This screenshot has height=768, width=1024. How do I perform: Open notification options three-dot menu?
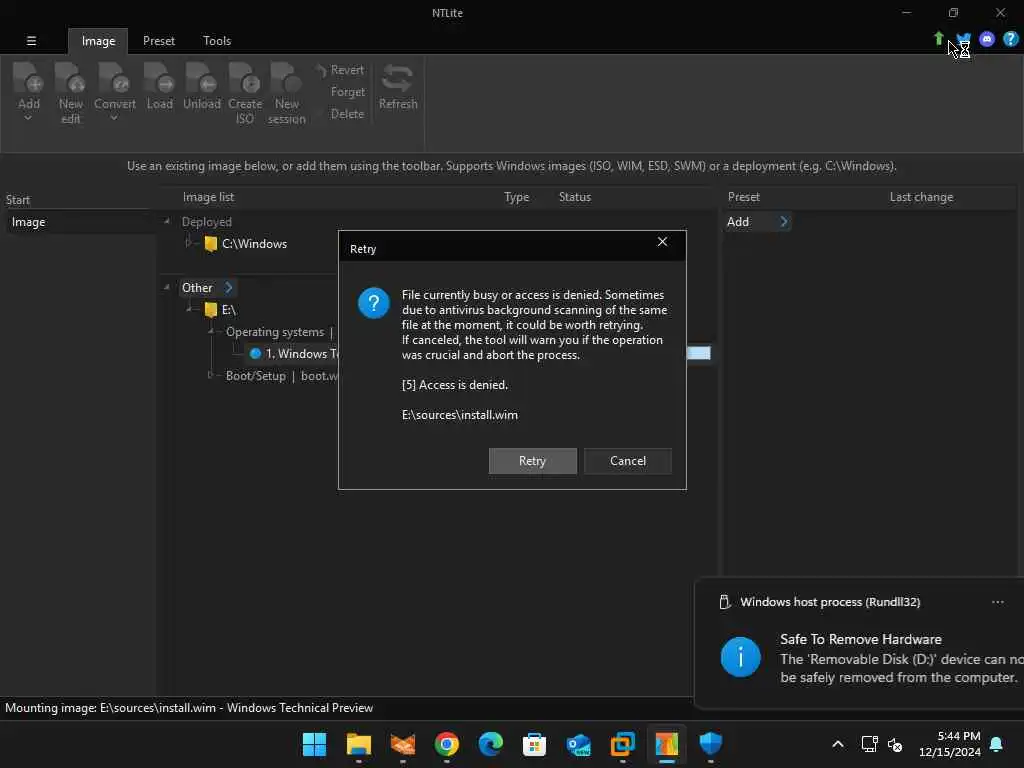pos(997,602)
